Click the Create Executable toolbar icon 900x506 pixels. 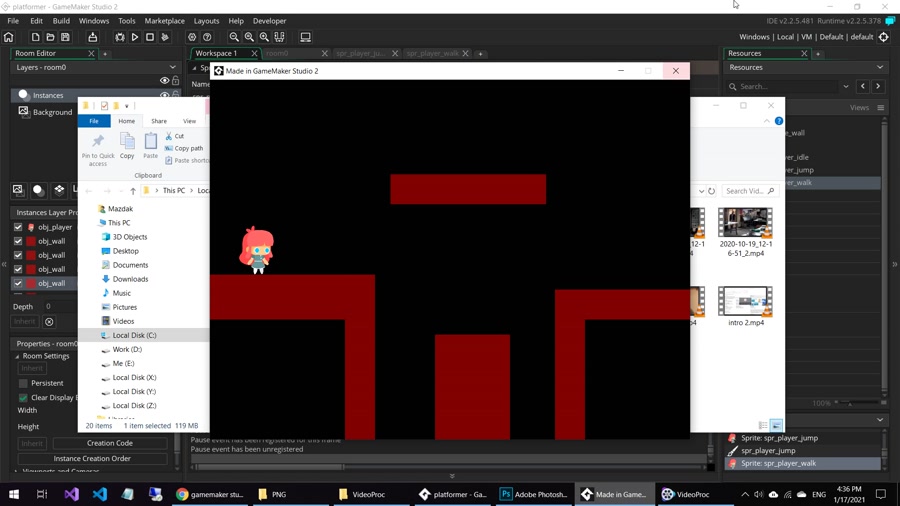pyautogui.click(x=92, y=37)
